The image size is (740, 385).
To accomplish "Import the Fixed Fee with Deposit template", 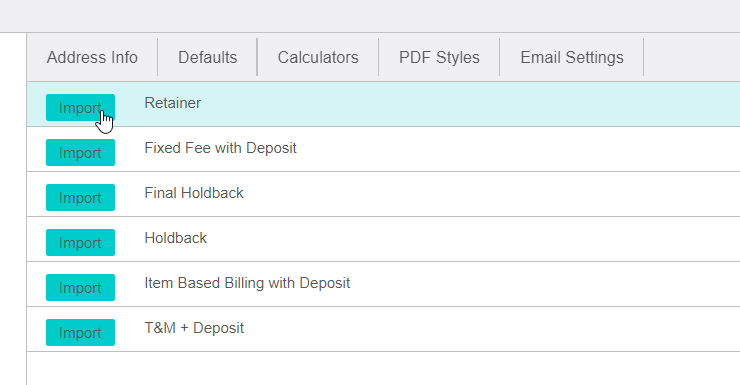I will 80,152.
